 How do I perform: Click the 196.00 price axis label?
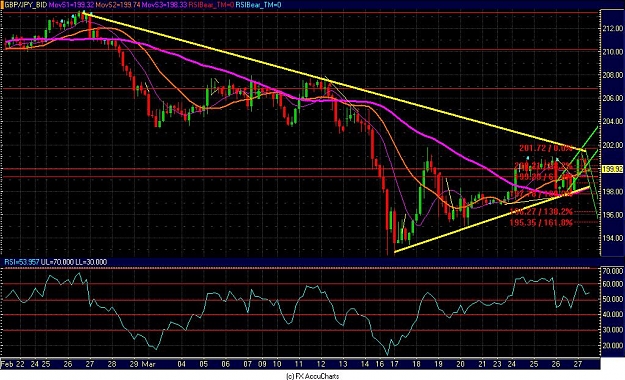[x=612, y=215]
